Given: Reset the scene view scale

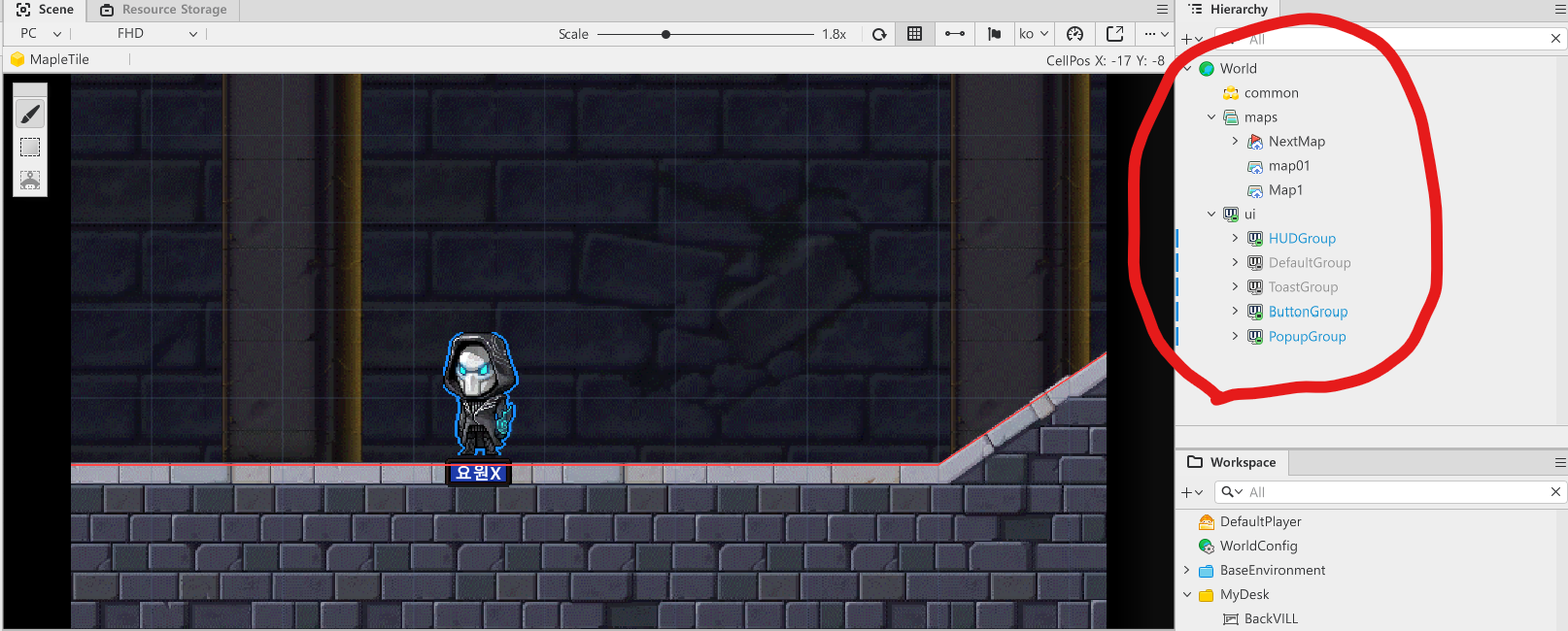Looking at the screenshot, I should [x=879, y=34].
